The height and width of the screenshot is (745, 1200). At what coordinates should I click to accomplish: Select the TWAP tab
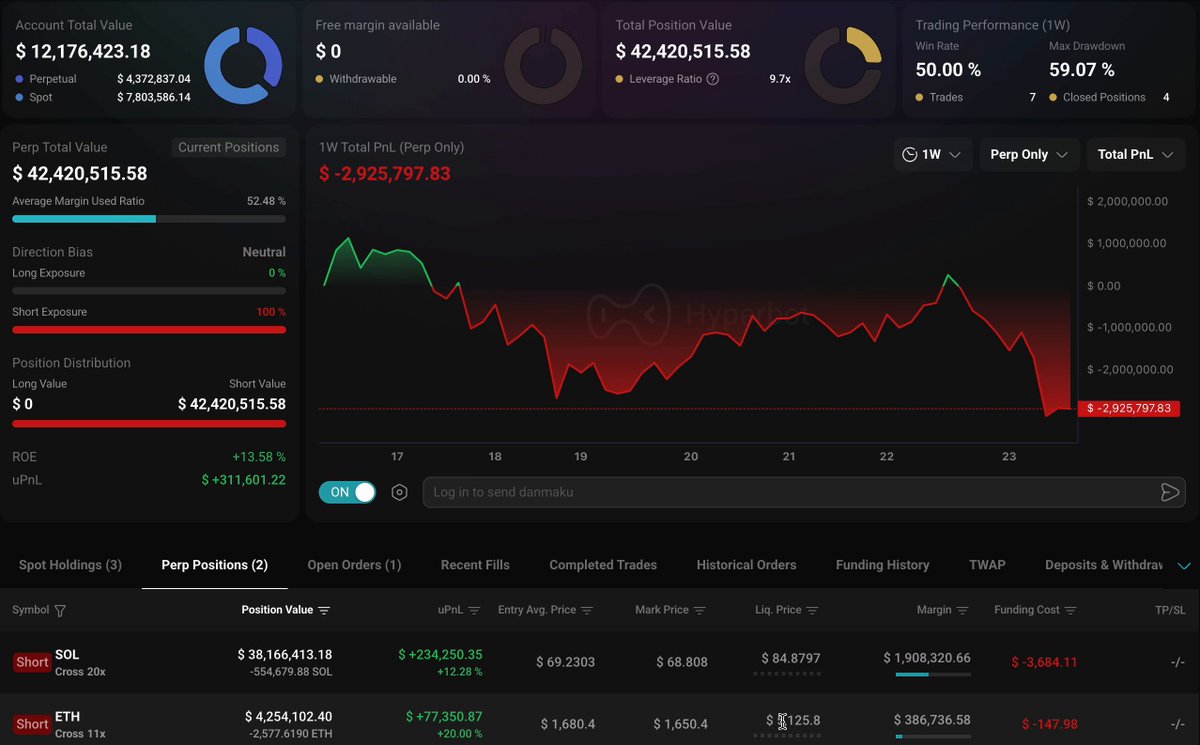tap(987, 565)
